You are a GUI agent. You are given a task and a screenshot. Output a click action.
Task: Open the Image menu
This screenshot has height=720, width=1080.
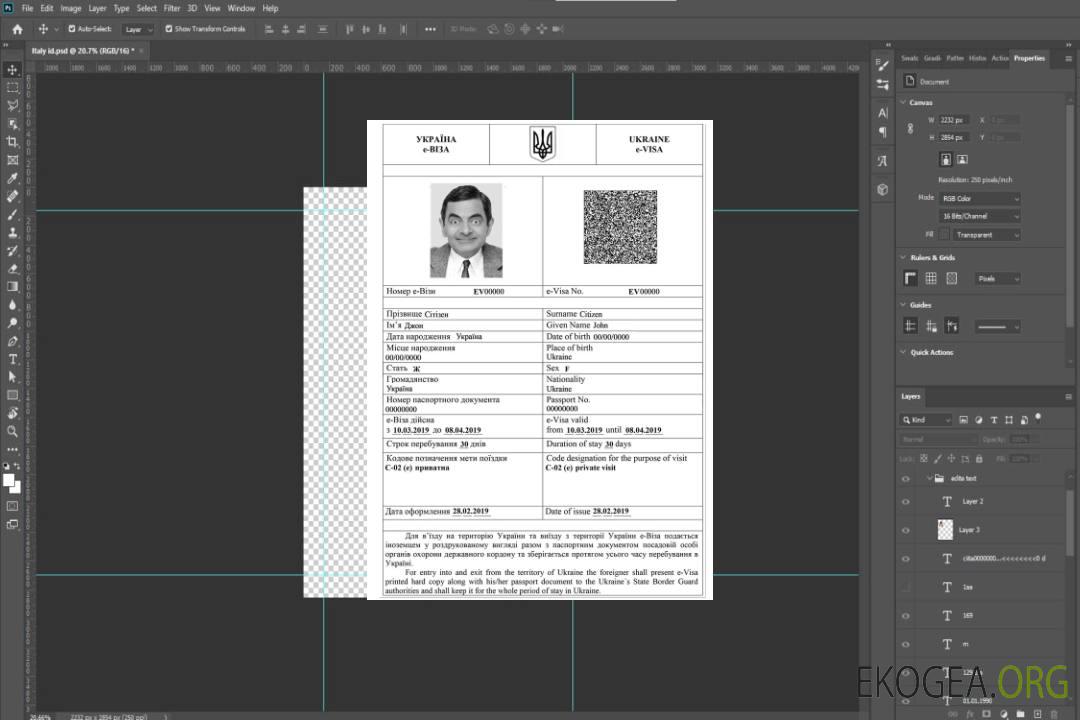[70, 8]
